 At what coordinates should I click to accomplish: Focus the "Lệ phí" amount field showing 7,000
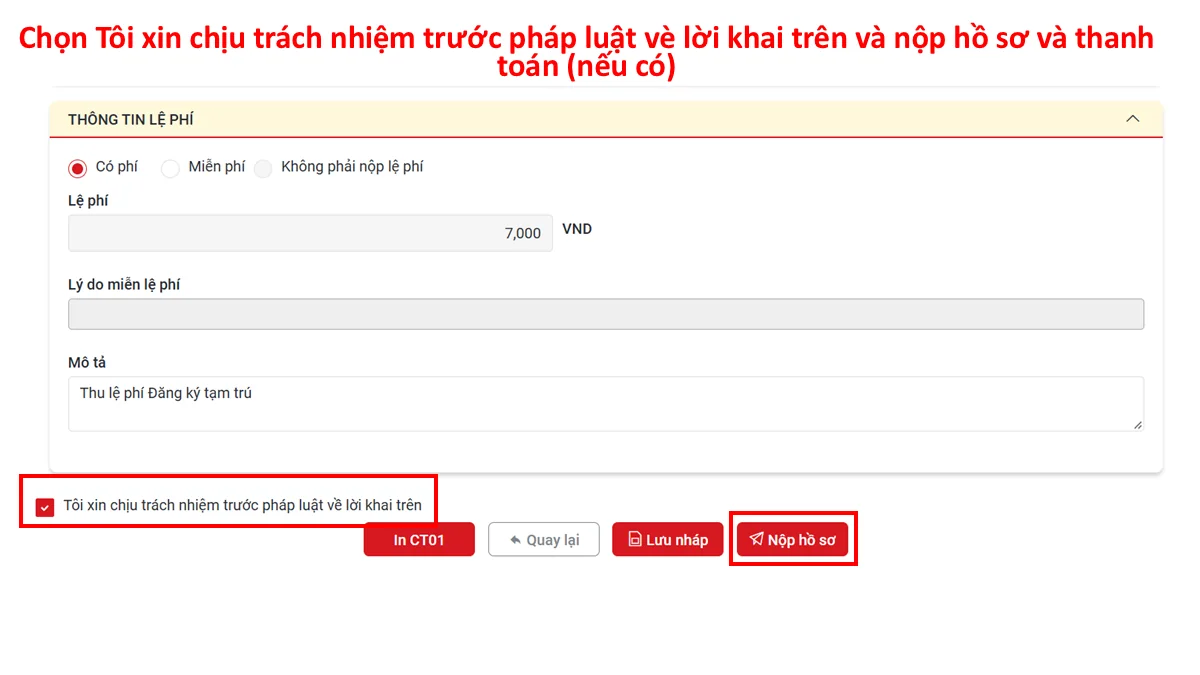[310, 233]
